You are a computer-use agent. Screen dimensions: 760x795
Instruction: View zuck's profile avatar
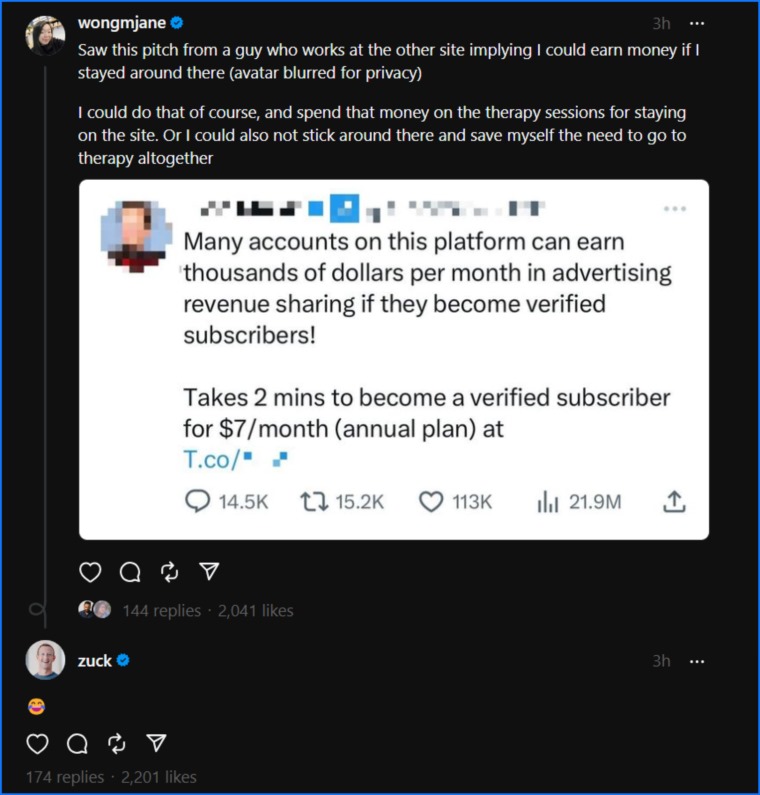click(x=45, y=660)
